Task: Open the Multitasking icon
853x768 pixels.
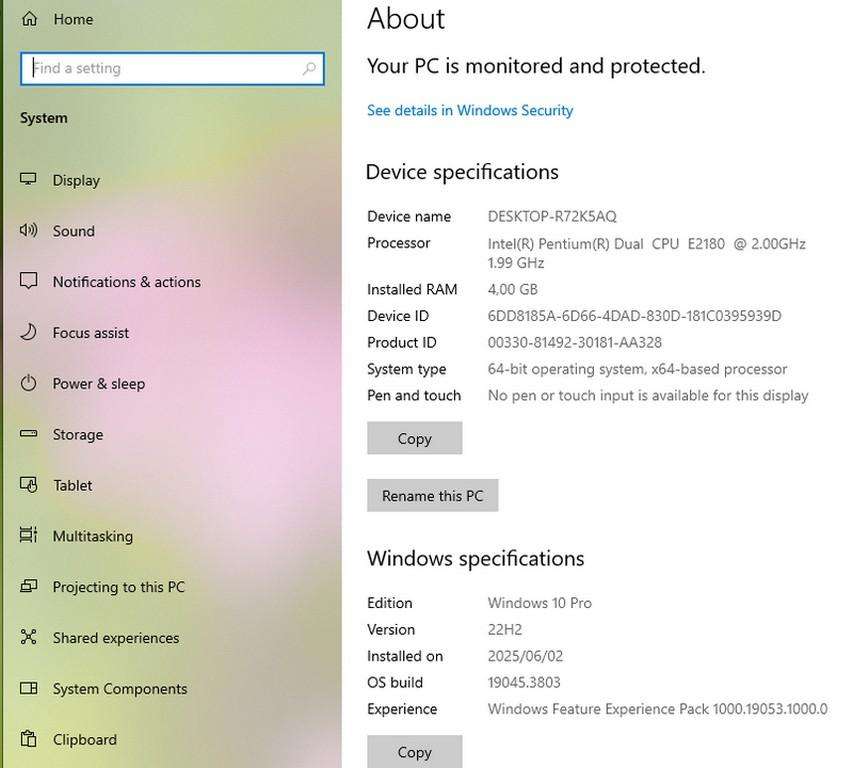Action: tap(29, 536)
